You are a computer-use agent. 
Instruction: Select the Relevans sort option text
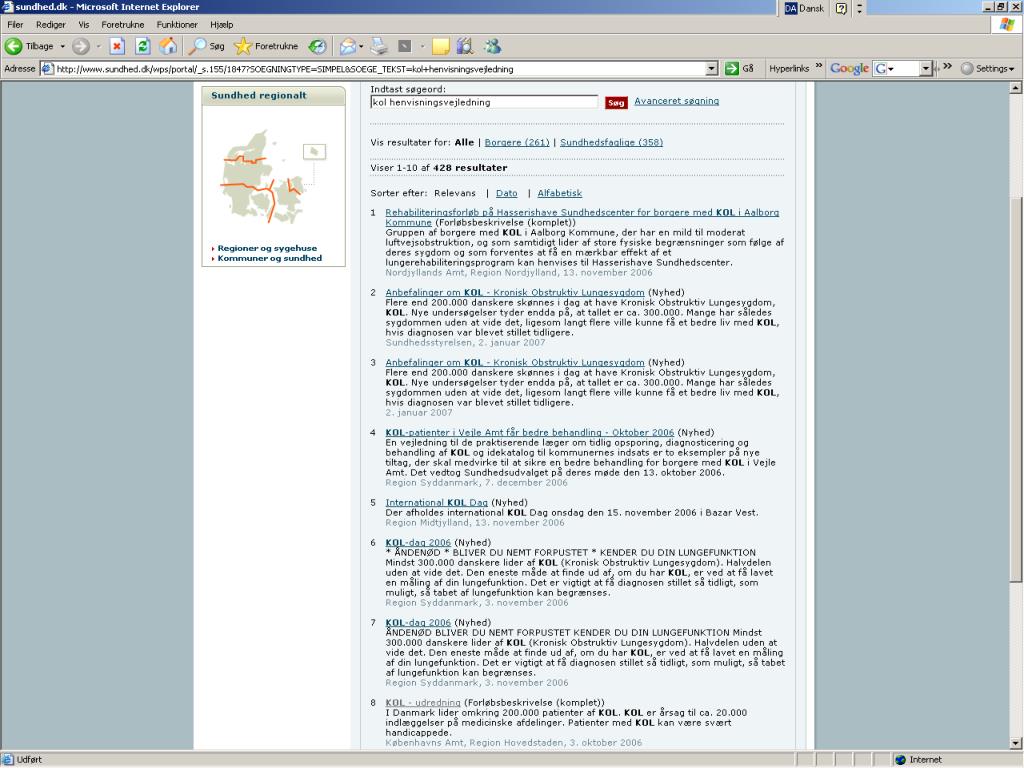pos(455,193)
